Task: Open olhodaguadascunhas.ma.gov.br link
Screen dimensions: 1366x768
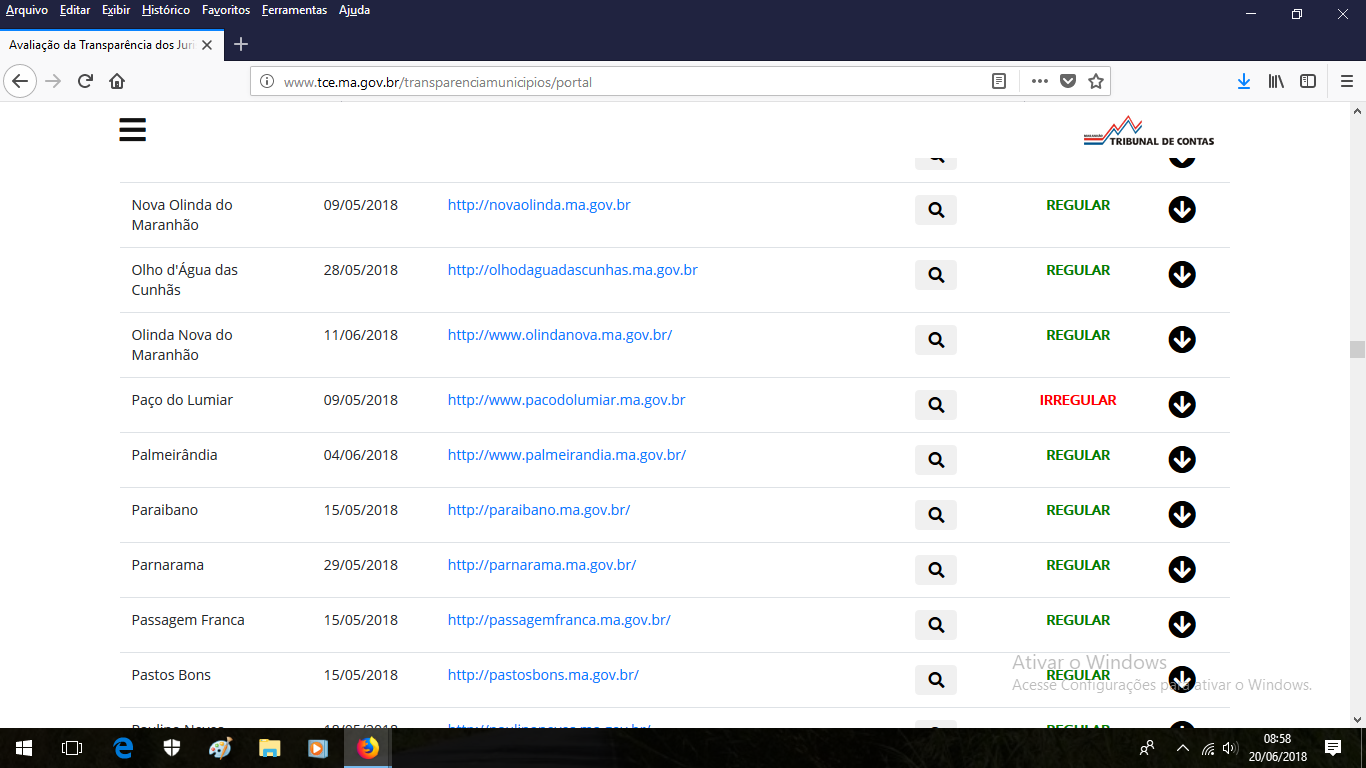Action: [573, 270]
